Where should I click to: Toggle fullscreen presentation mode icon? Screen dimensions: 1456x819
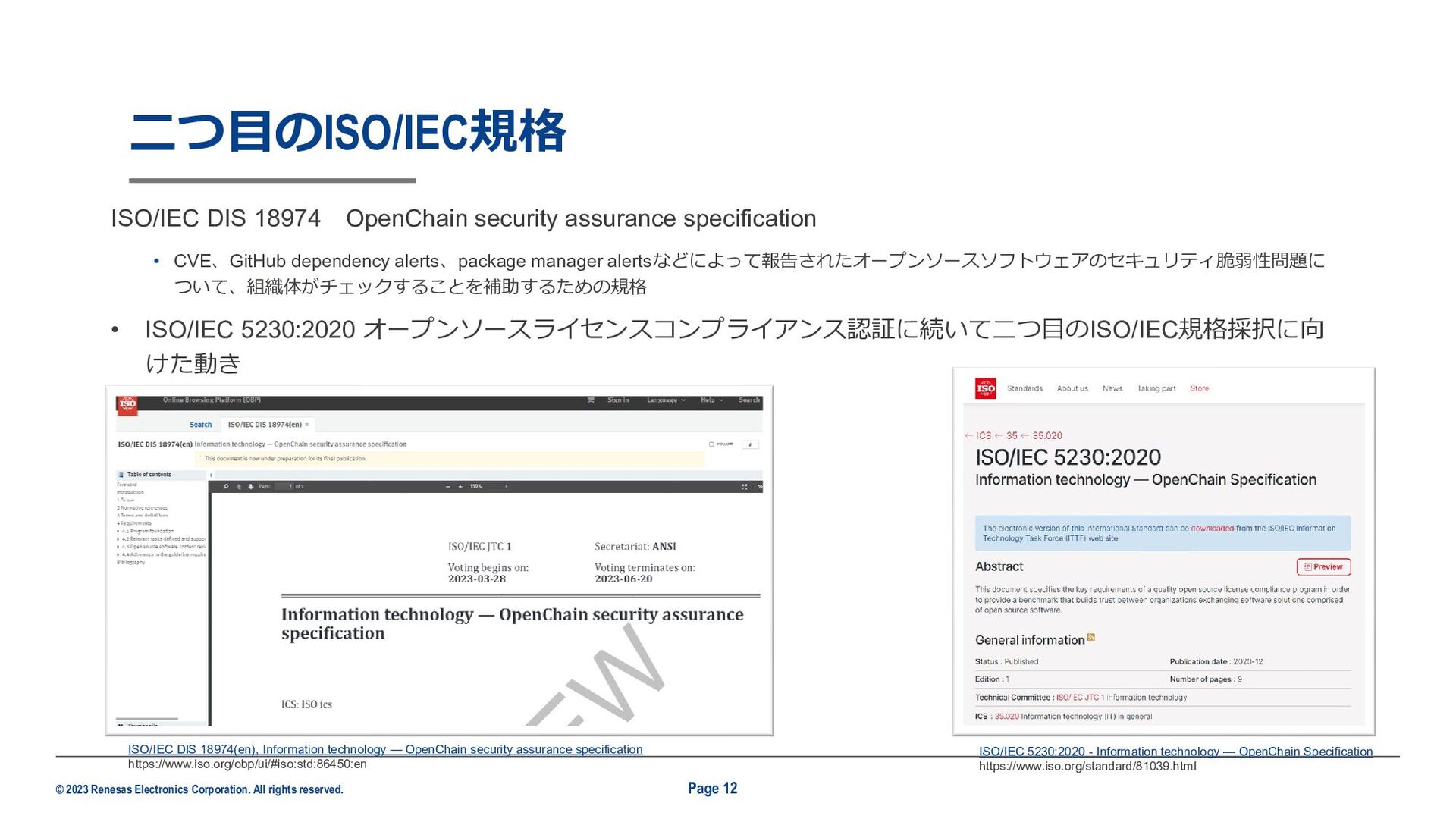(x=744, y=487)
